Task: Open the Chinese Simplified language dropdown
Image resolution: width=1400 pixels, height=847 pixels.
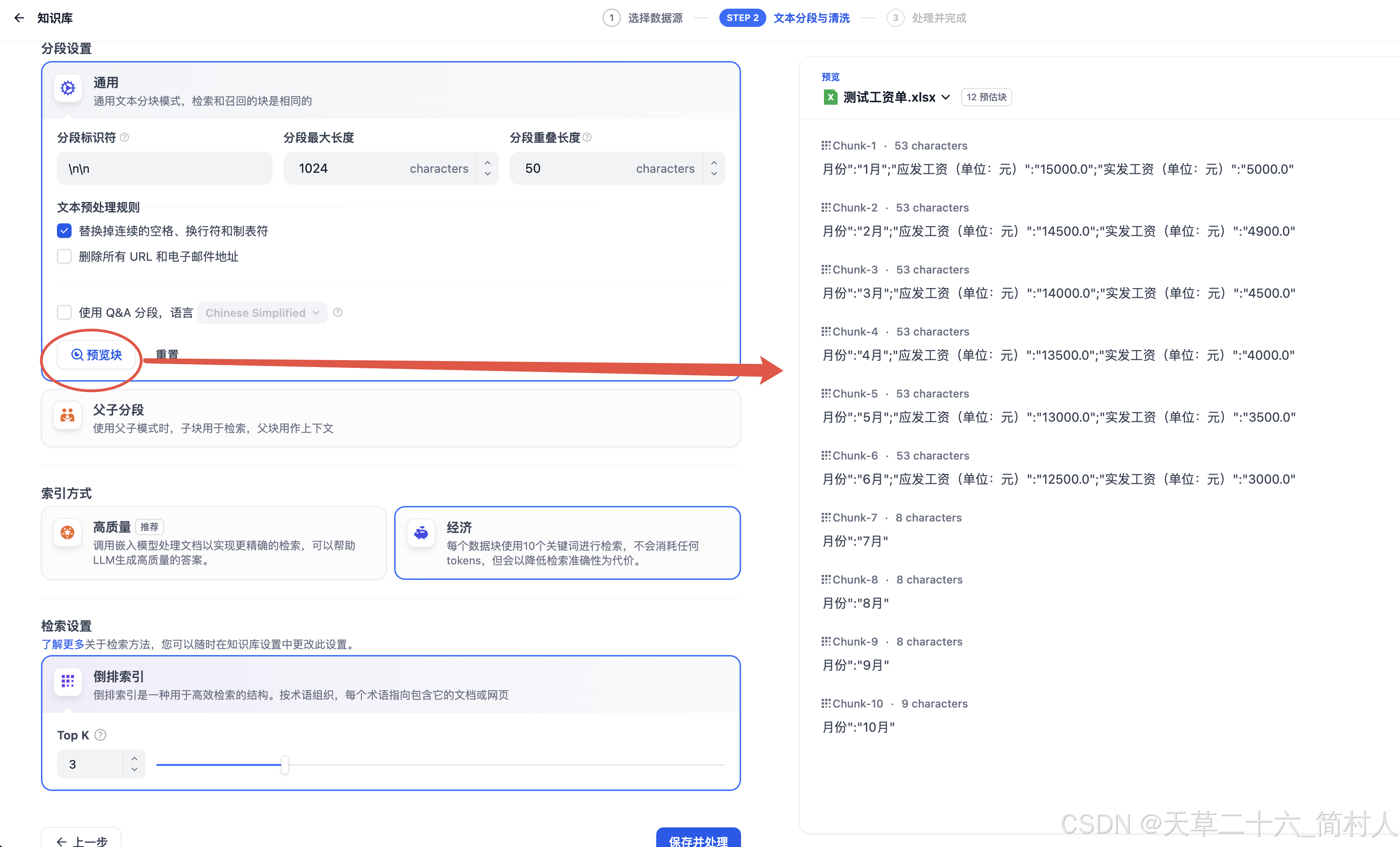Action: pos(262,312)
